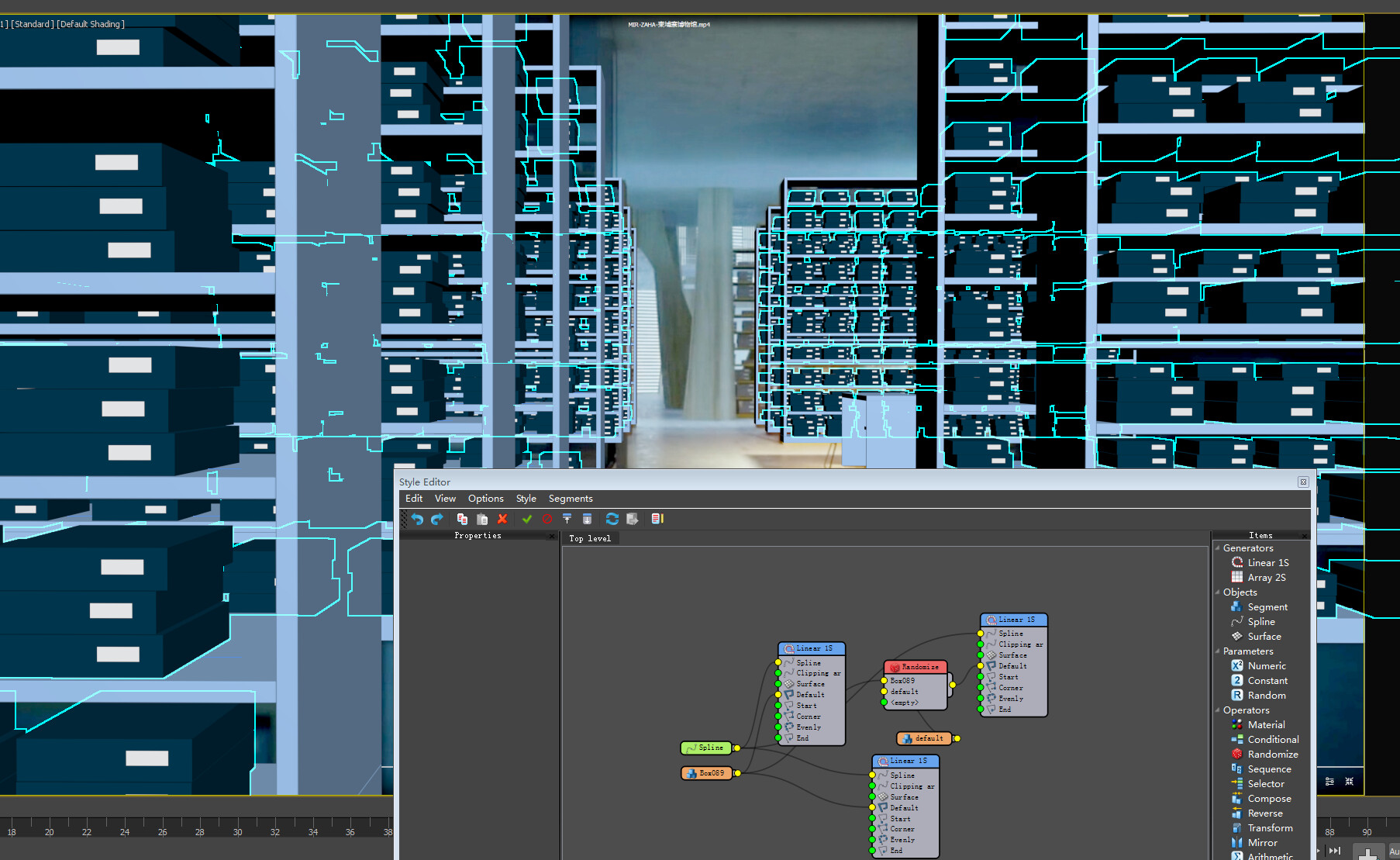The image size is (1400, 860).
Task: Open the Options menu
Action: (485, 499)
